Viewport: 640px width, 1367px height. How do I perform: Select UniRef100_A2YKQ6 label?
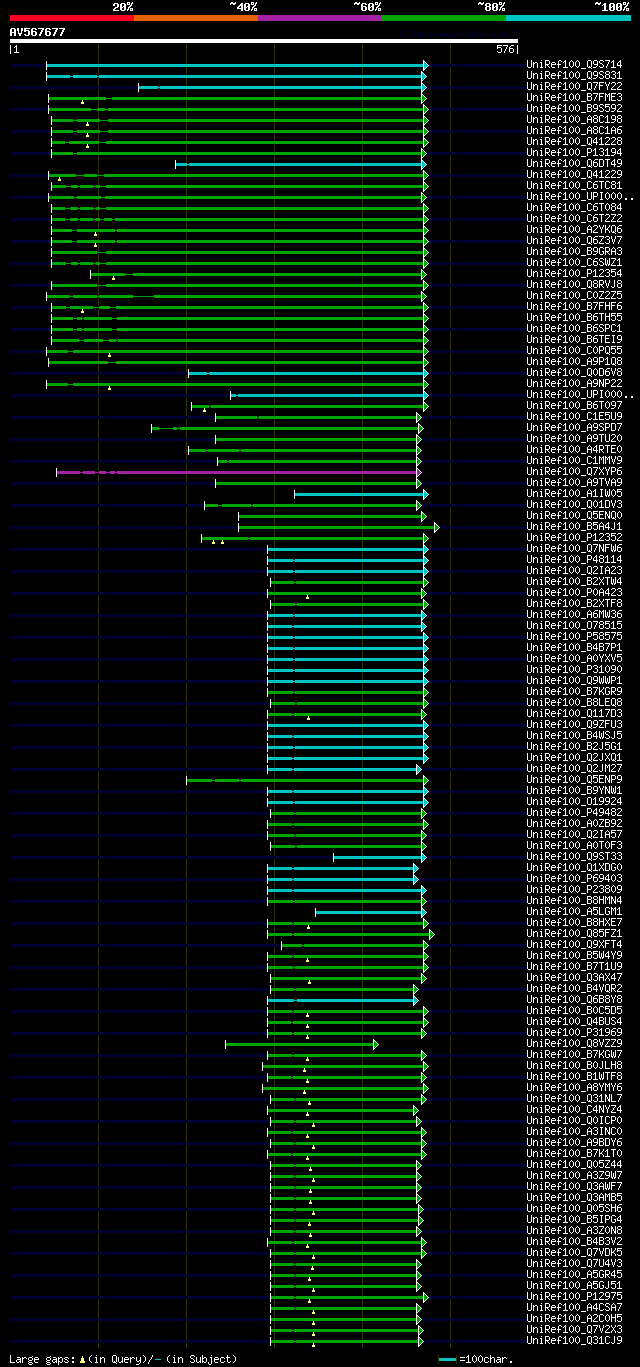point(573,230)
